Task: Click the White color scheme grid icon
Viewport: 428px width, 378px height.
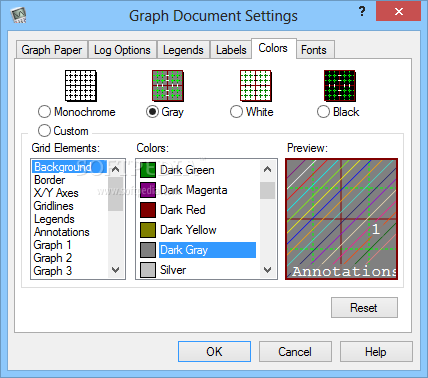Action: coord(256,86)
